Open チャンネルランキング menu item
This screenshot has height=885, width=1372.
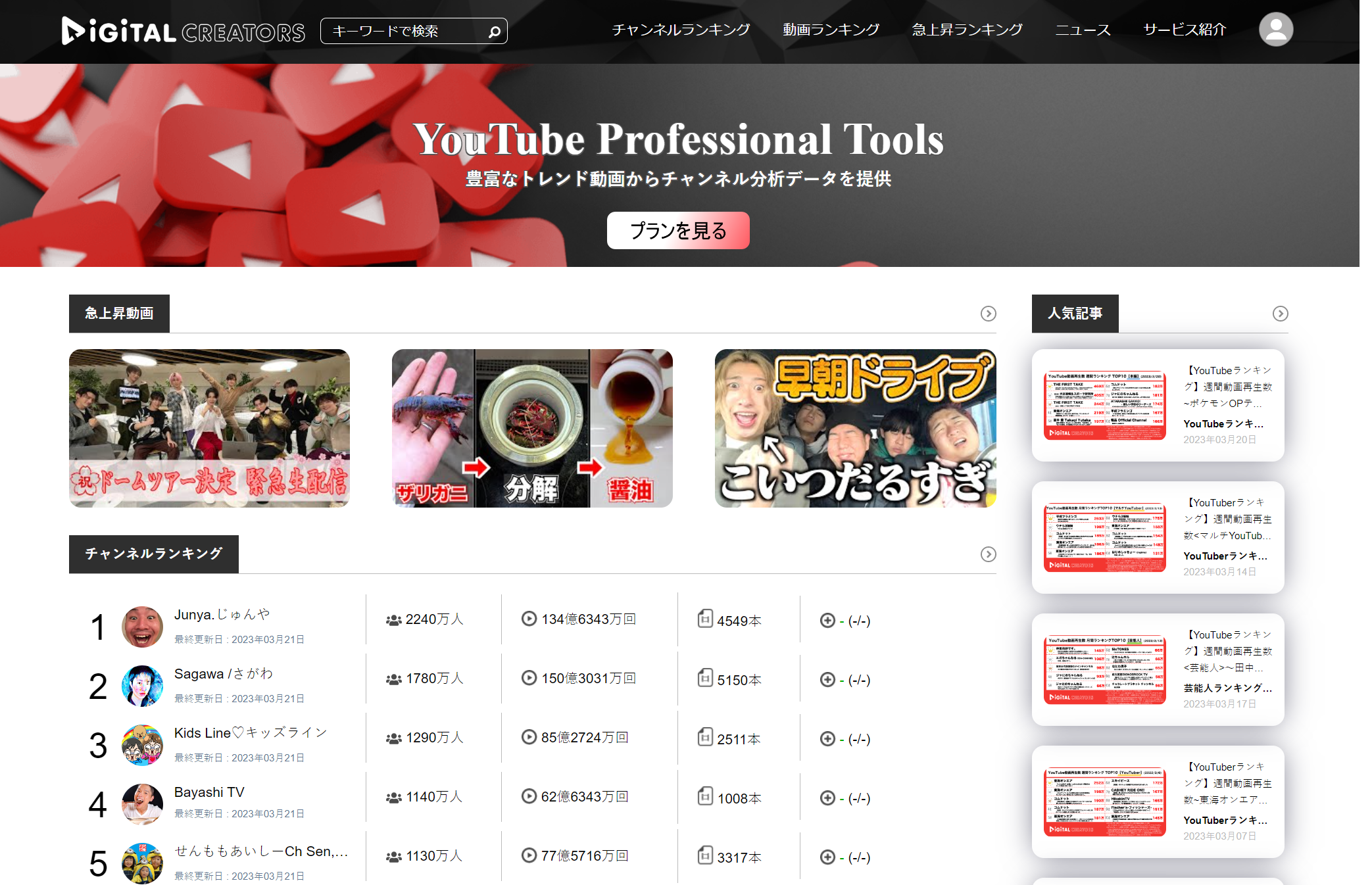pyautogui.click(x=681, y=30)
